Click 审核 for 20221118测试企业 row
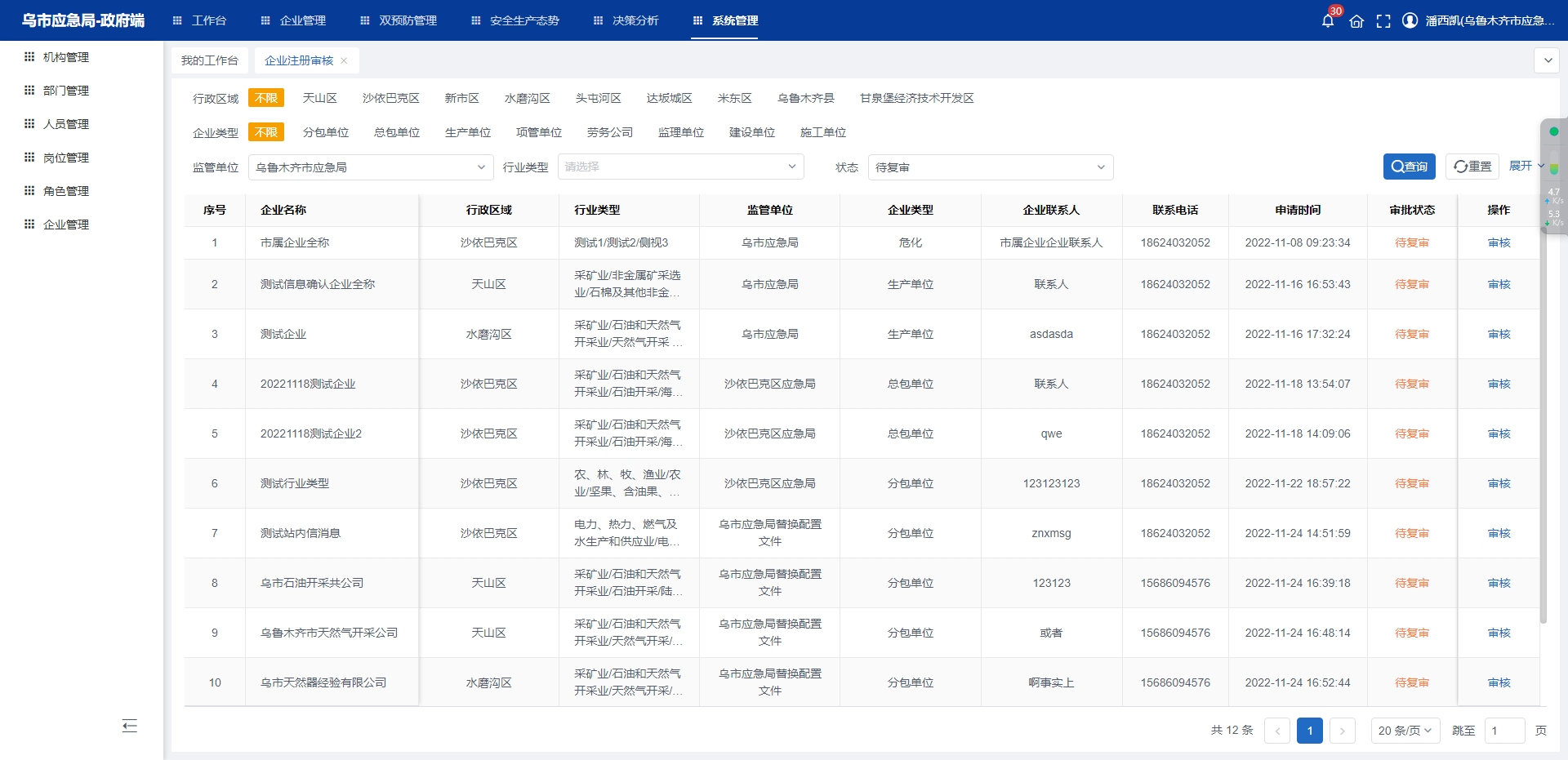Image resolution: width=1568 pixels, height=760 pixels. 1499,384
